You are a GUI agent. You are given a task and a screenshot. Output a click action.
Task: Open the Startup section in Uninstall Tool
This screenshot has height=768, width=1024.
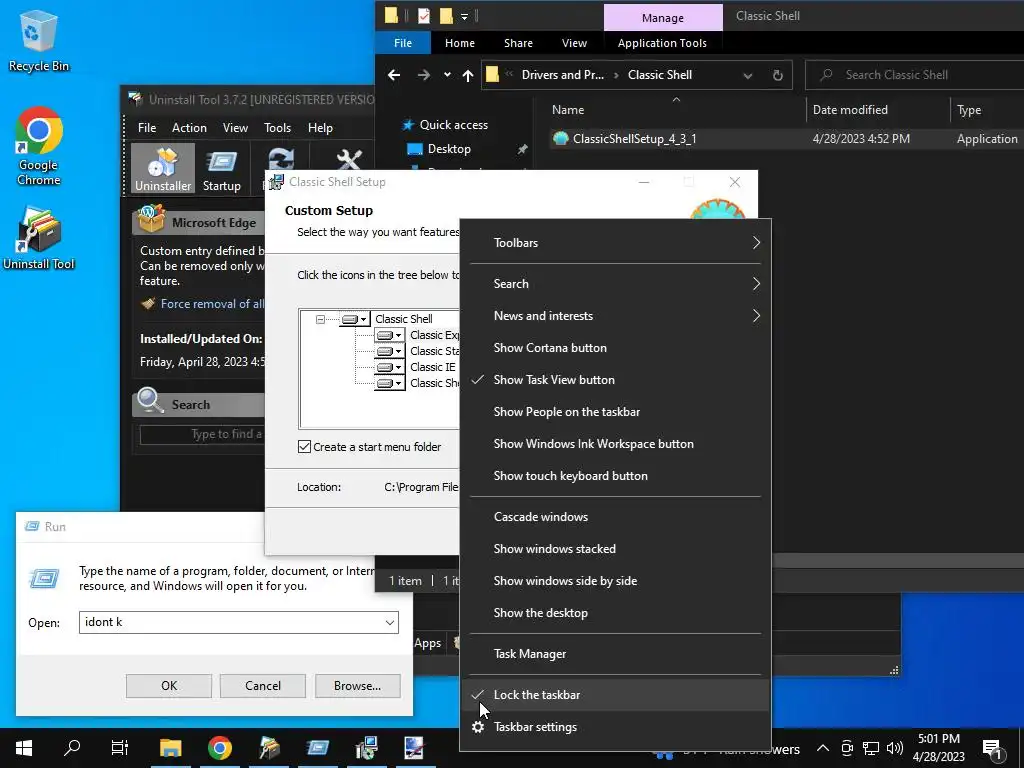point(221,169)
